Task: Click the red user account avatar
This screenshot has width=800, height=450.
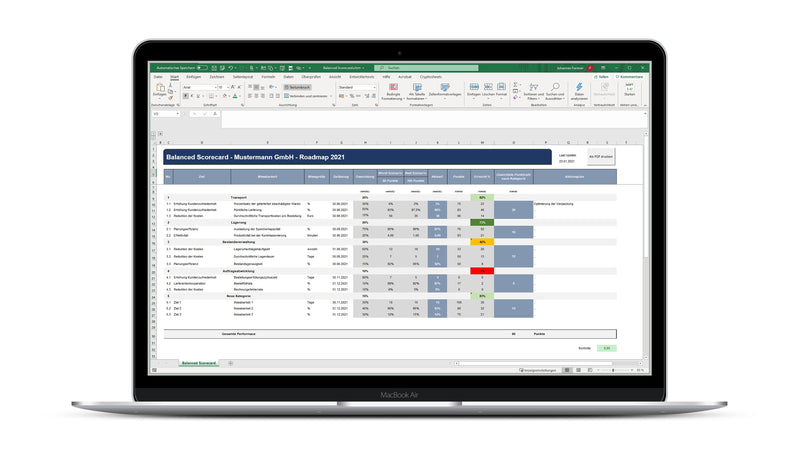Action: pyautogui.click(x=590, y=68)
